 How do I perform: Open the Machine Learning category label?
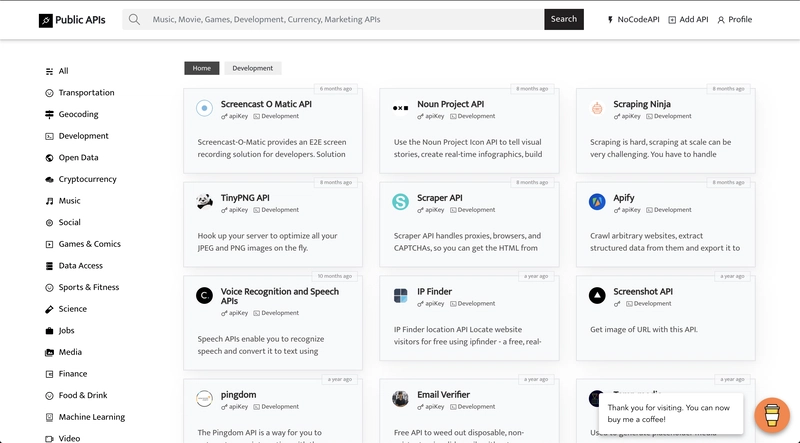(x=91, y=417)
